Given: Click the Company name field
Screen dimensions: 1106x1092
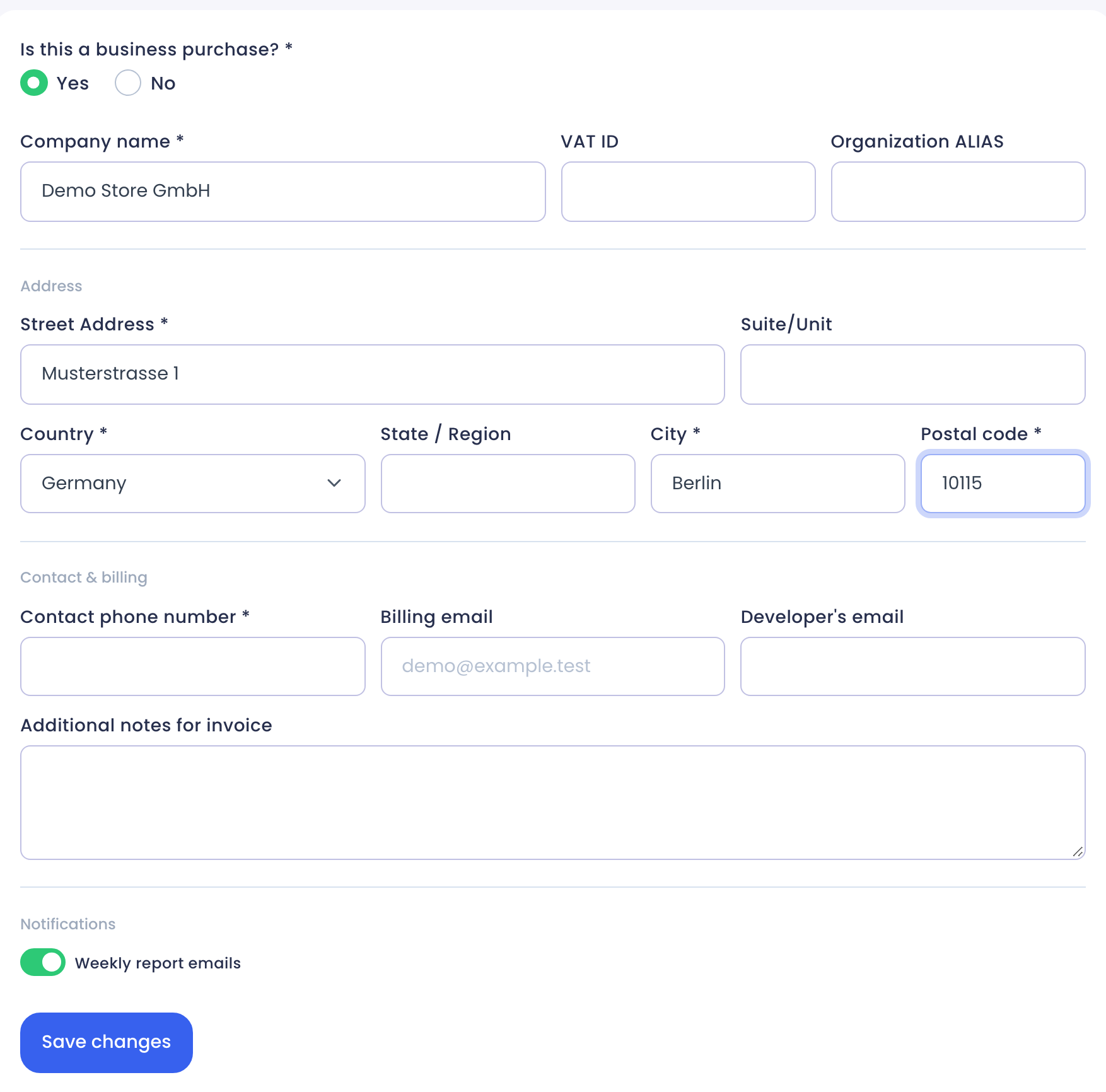Looking at the screenshot, I should tap(283, 192).
